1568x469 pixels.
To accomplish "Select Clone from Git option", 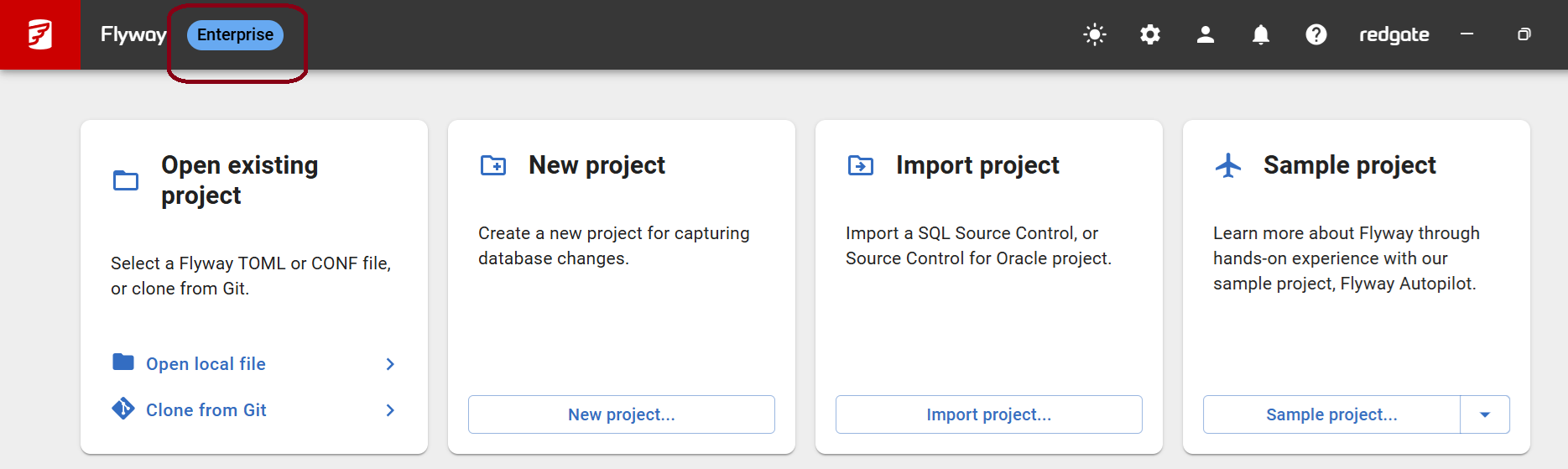I will 206,409.
